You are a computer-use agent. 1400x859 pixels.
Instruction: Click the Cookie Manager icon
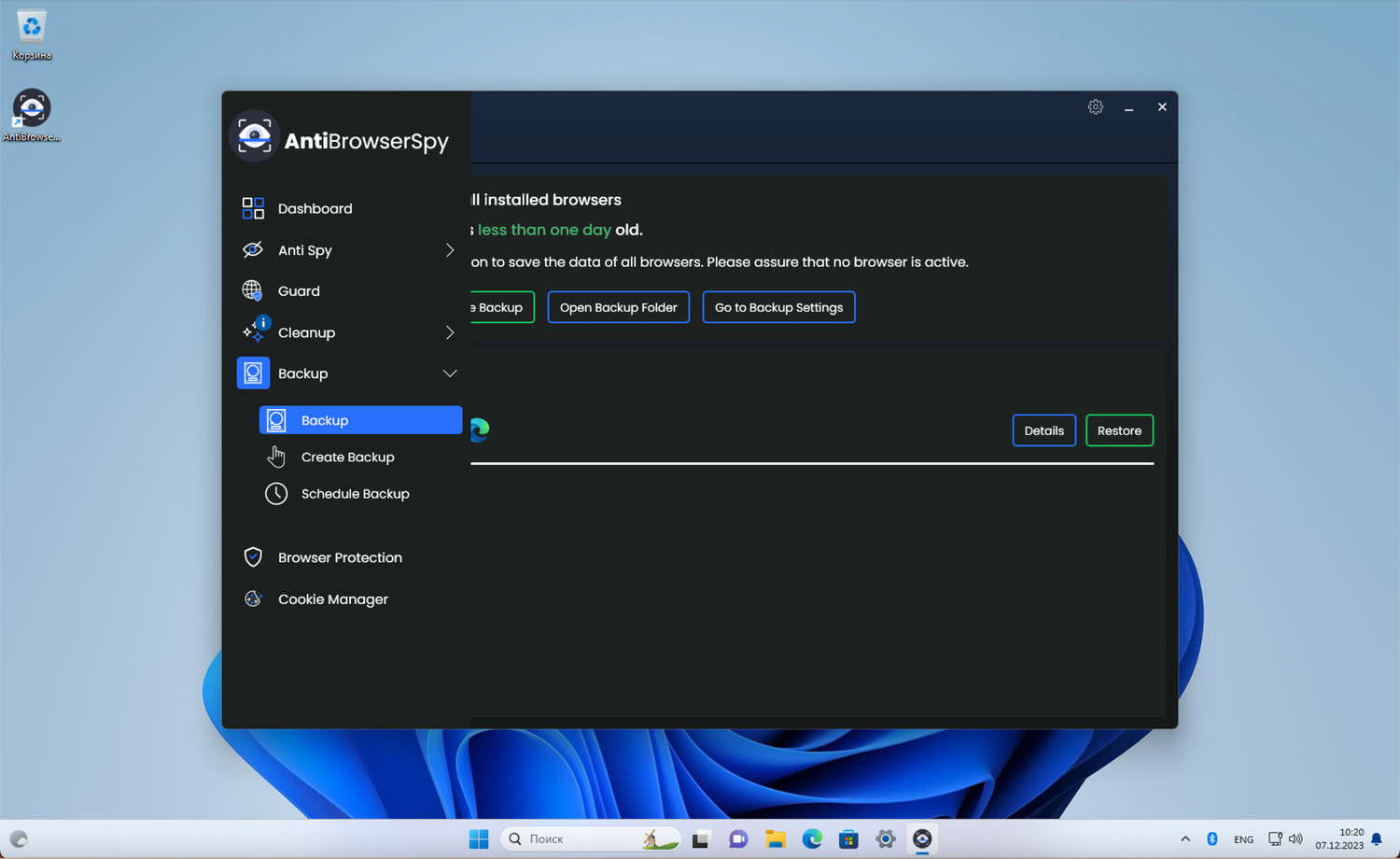pyautogui.click(x=253, y=599)
